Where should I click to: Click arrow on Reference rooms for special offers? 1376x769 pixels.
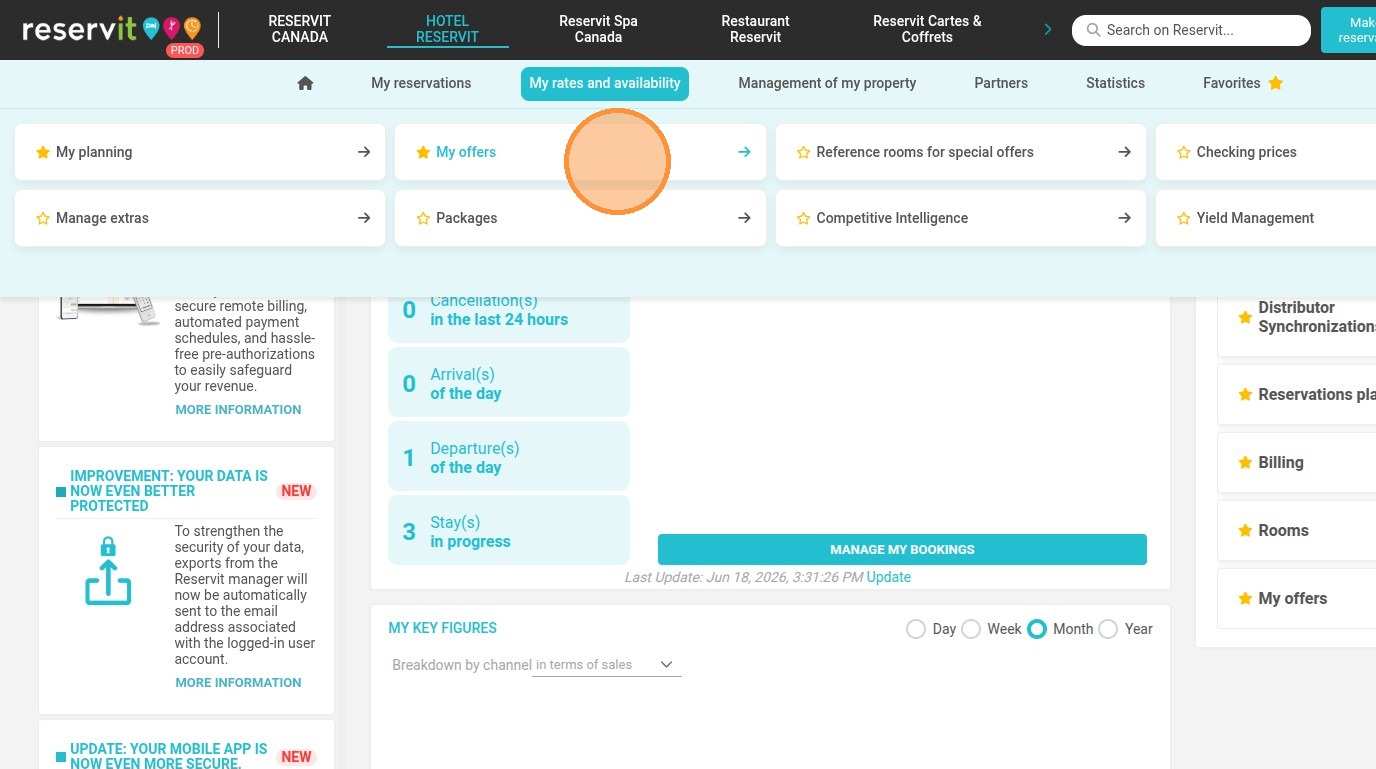click(x=1125, y=152)
